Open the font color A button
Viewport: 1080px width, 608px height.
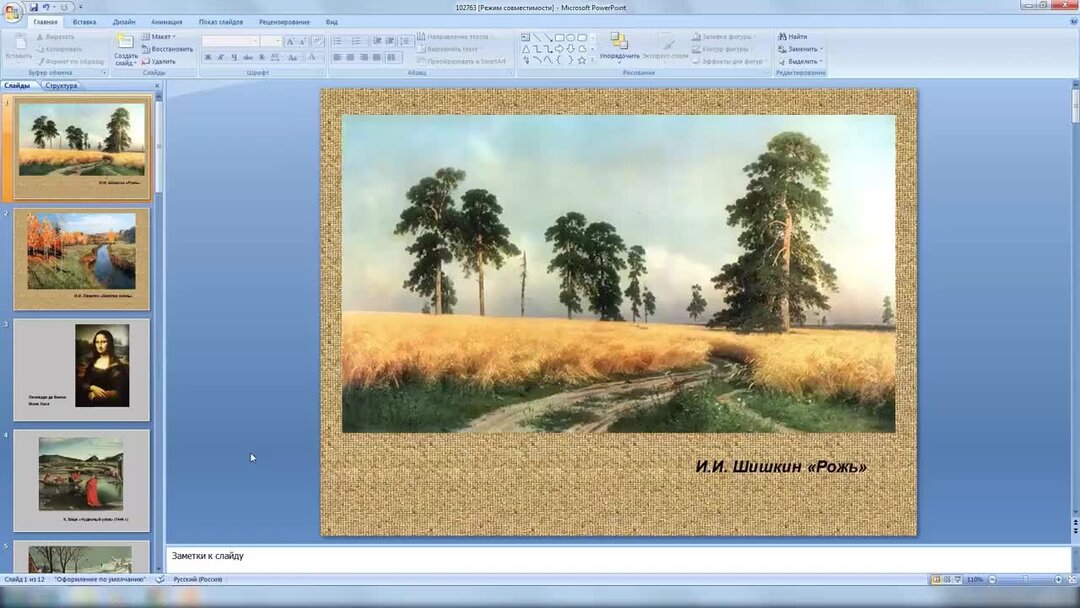pos(313,58)
